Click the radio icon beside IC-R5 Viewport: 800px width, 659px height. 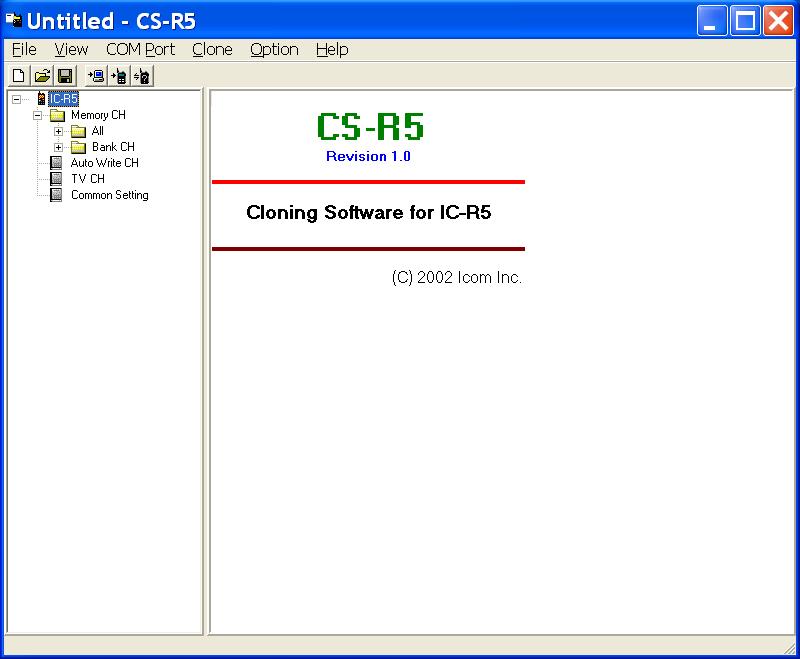click(x=41, y=98)
